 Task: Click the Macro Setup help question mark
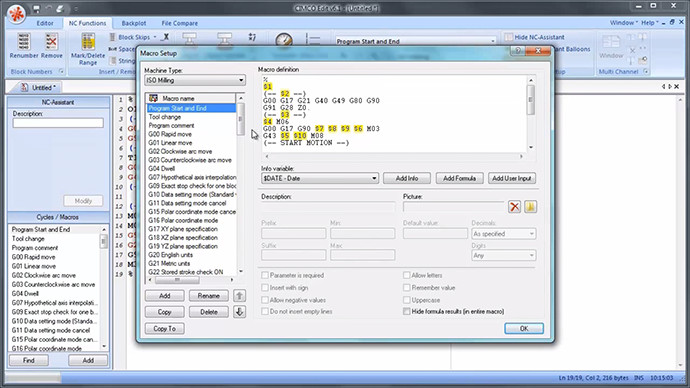click(518, 51)
